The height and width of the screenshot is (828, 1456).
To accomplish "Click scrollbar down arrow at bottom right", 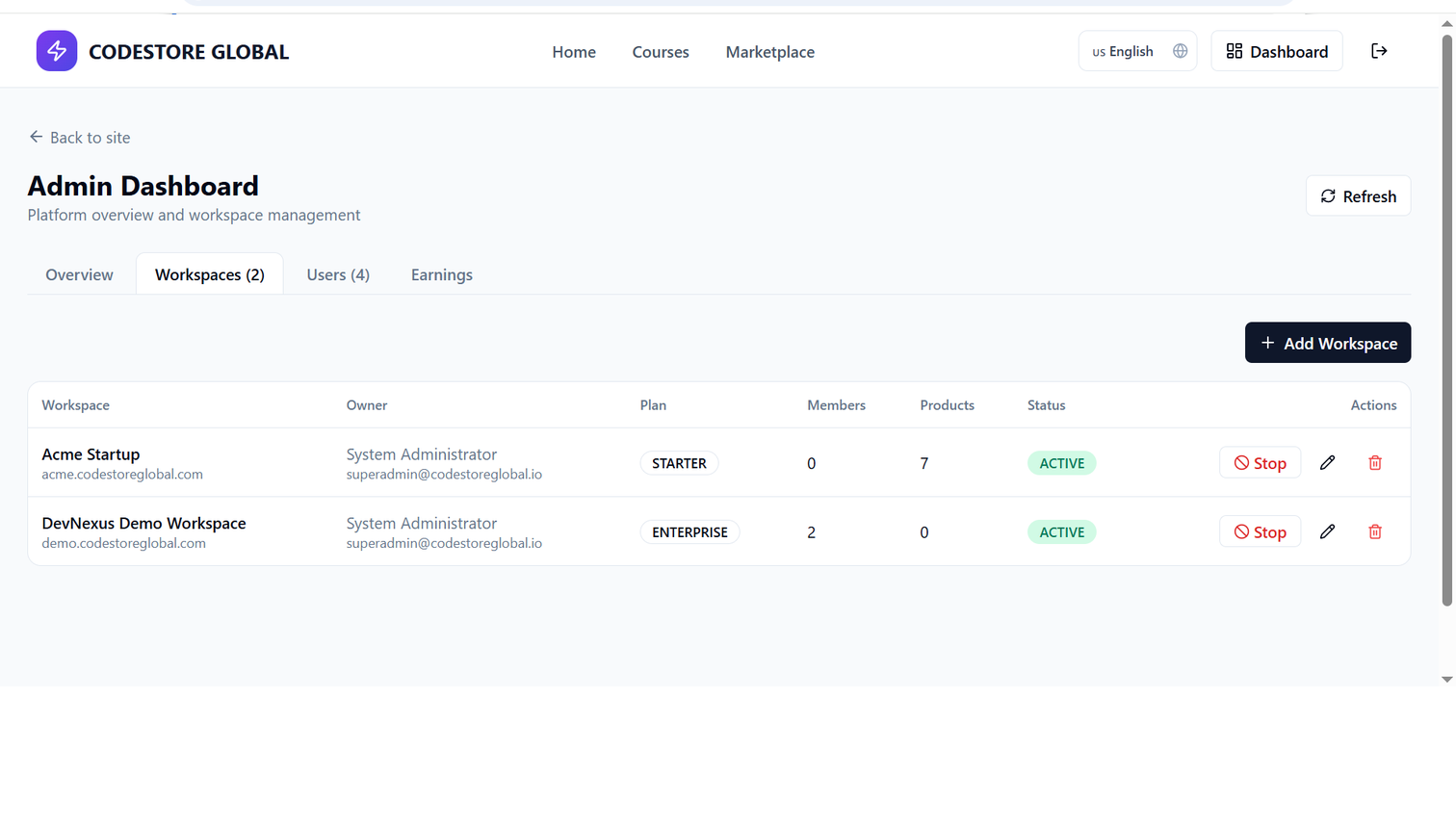I will (1446, 679).
